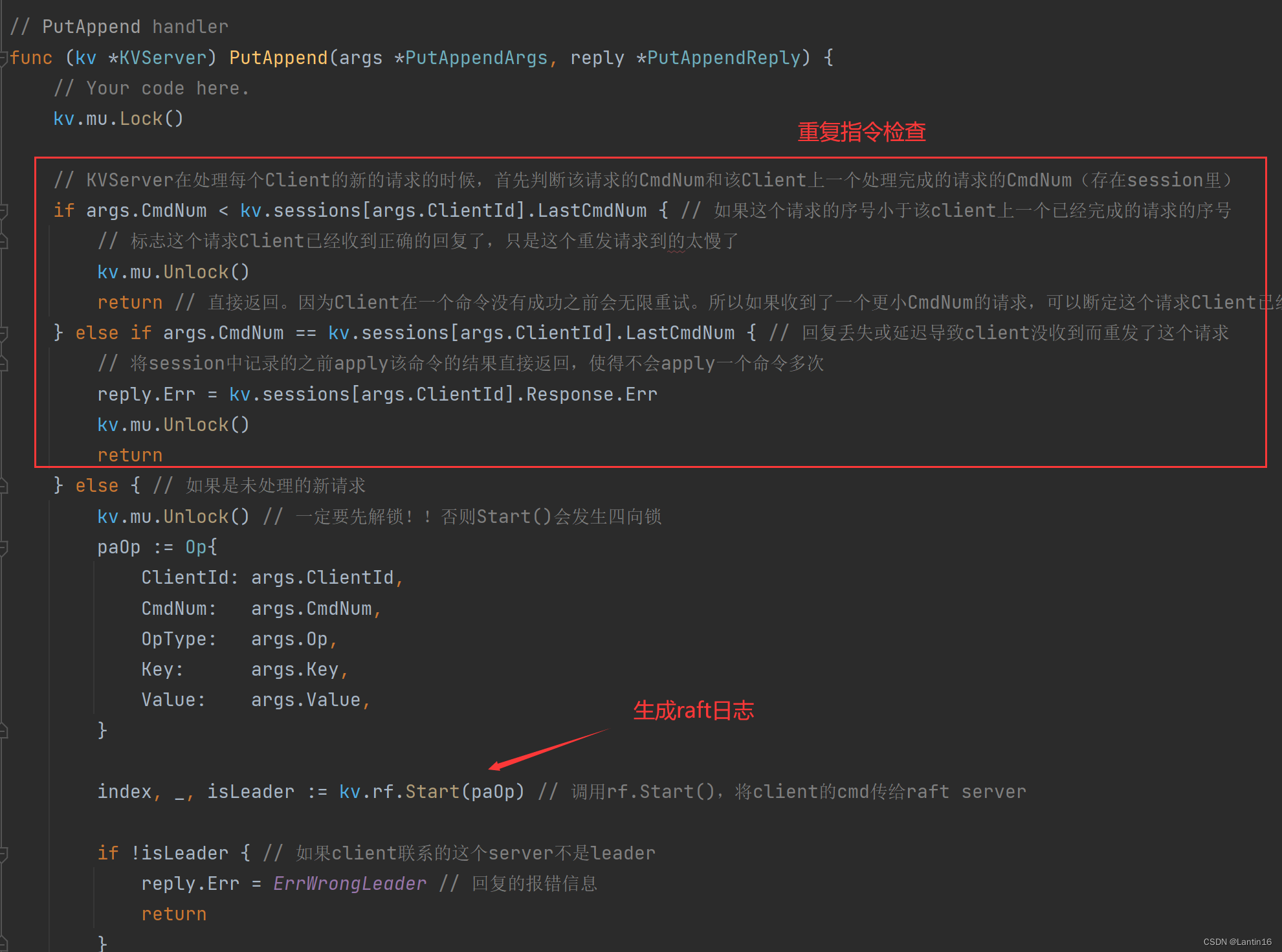
Task: Fold the 'paOp := Op{' struct literal
Action: (3, 548)
